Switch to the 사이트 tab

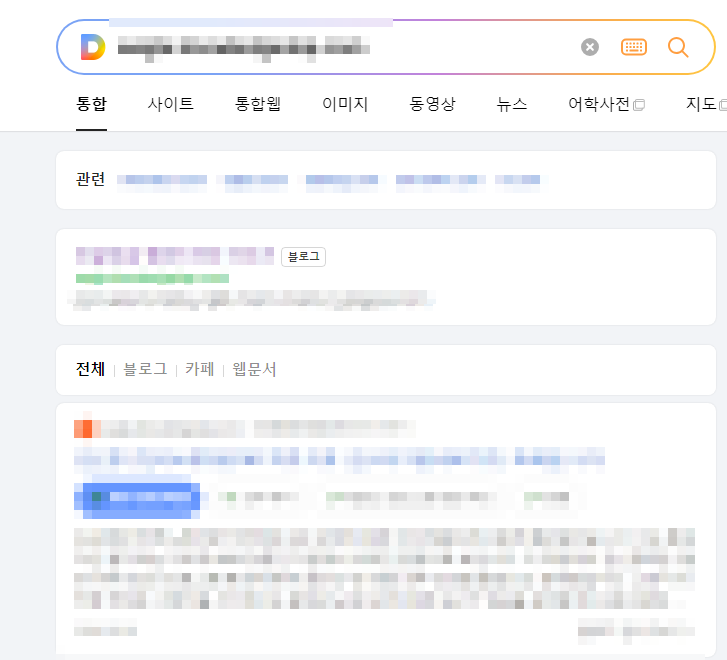click(171, 104)
